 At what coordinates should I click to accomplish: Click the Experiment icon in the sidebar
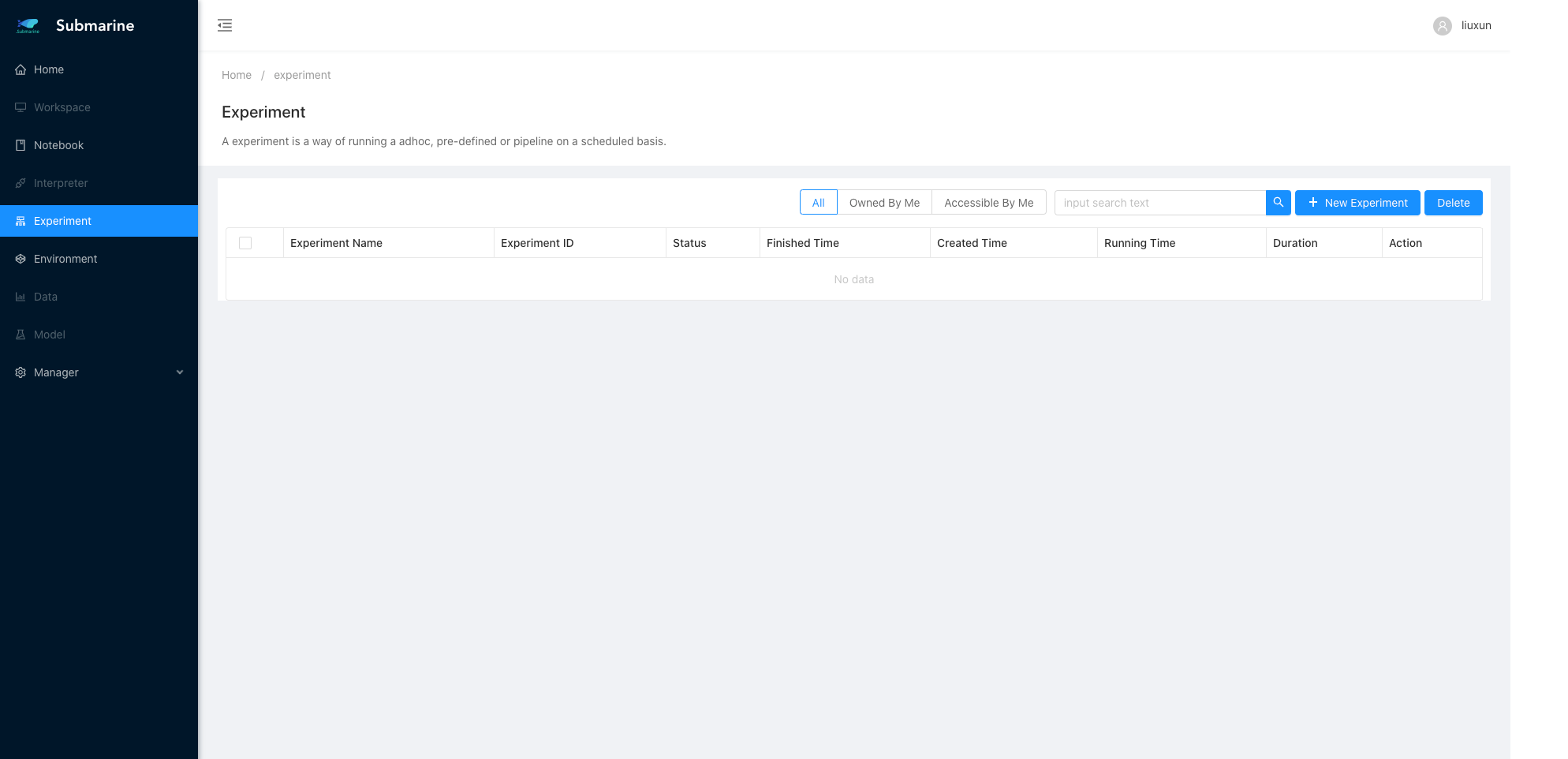(21, 221)
